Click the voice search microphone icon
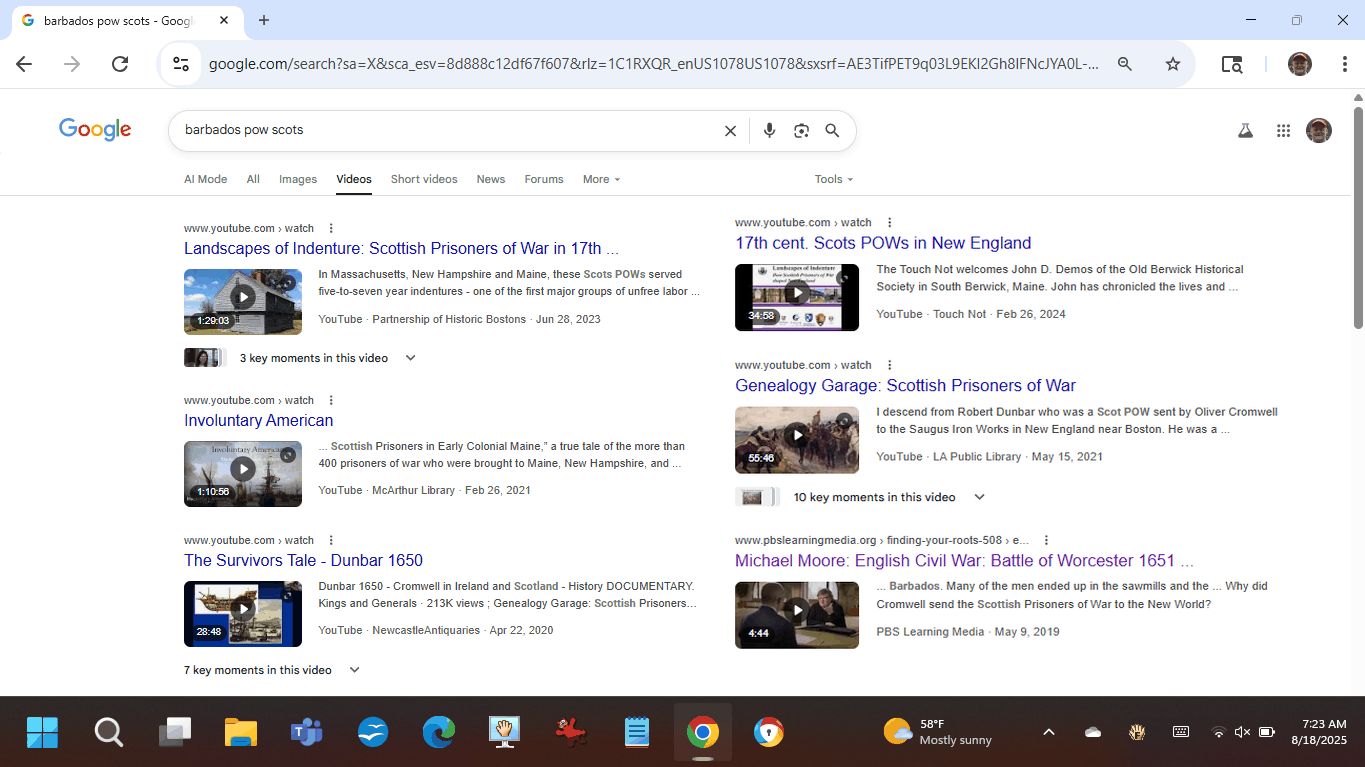The image size is (1365, 767). pos(769,131)
